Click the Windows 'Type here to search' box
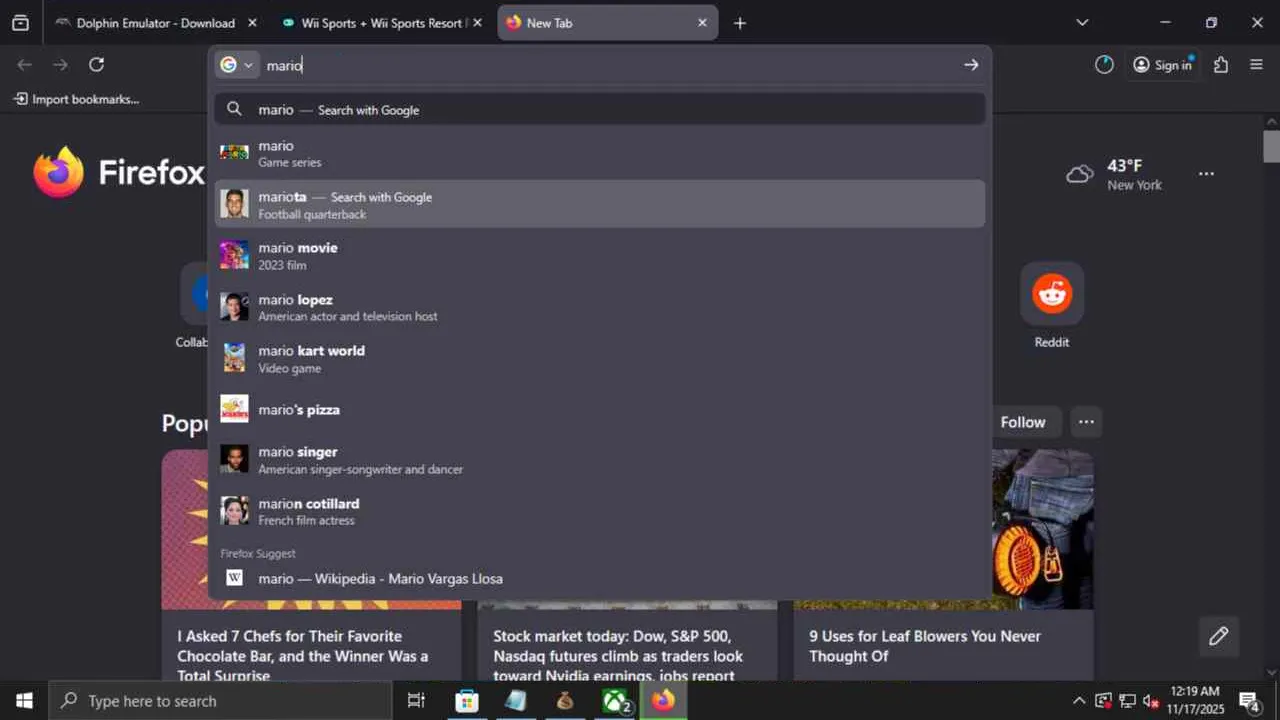Screen dimensions: 1280x720 pyautogui.click(x=220, y=701)
